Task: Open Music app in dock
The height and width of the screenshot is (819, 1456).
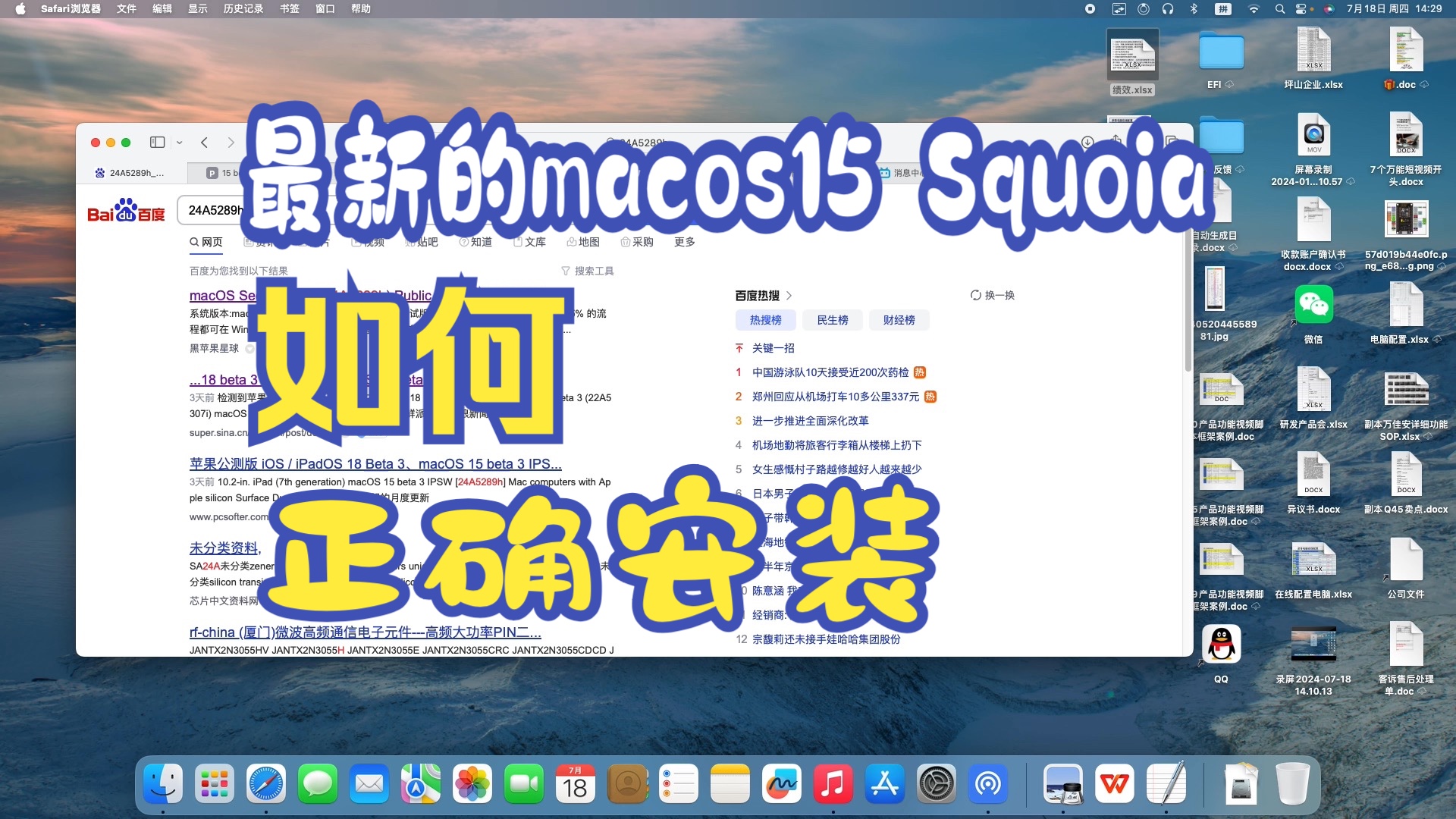Action: (x=833, y=783)
